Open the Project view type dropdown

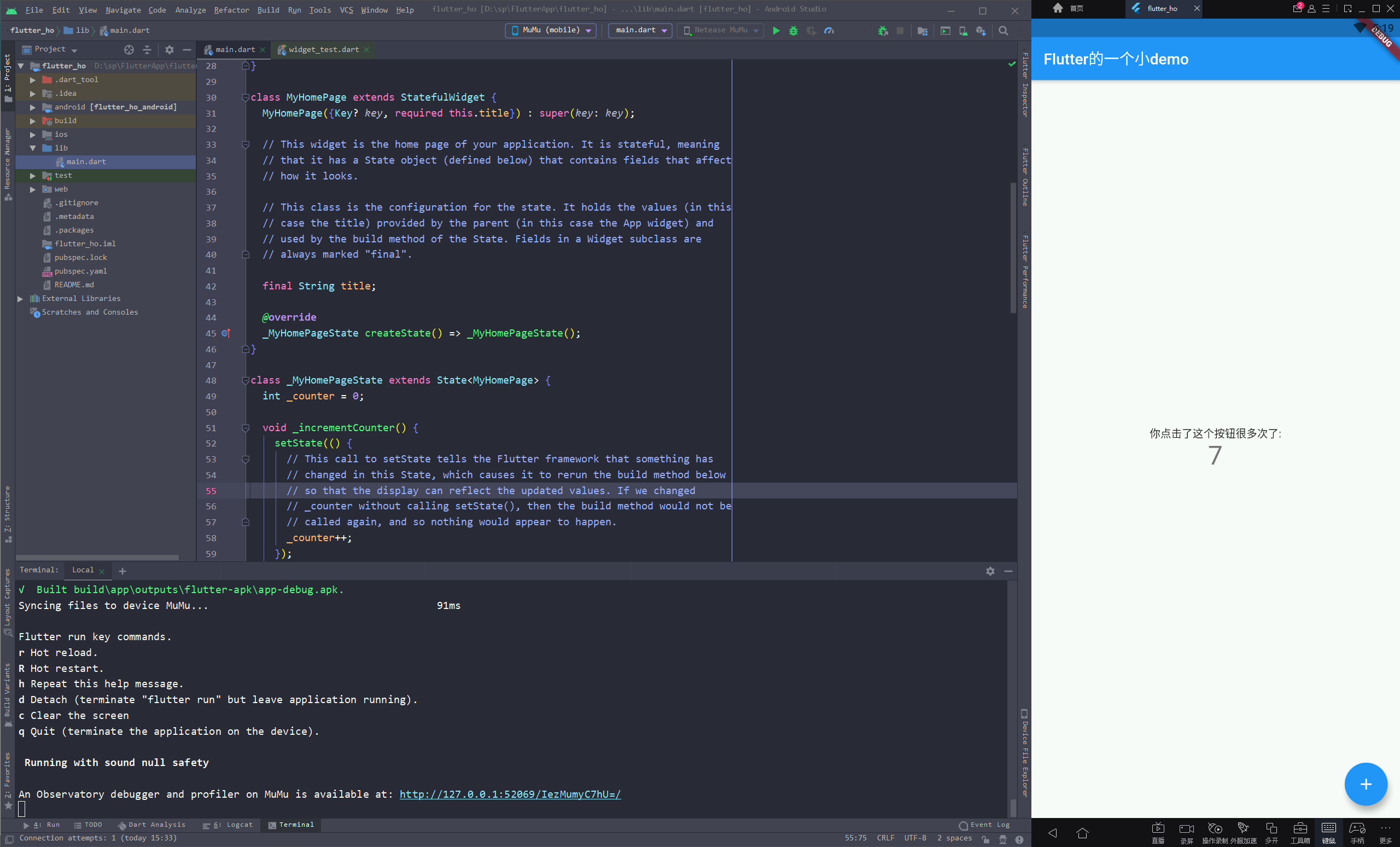tap(50, 49)
